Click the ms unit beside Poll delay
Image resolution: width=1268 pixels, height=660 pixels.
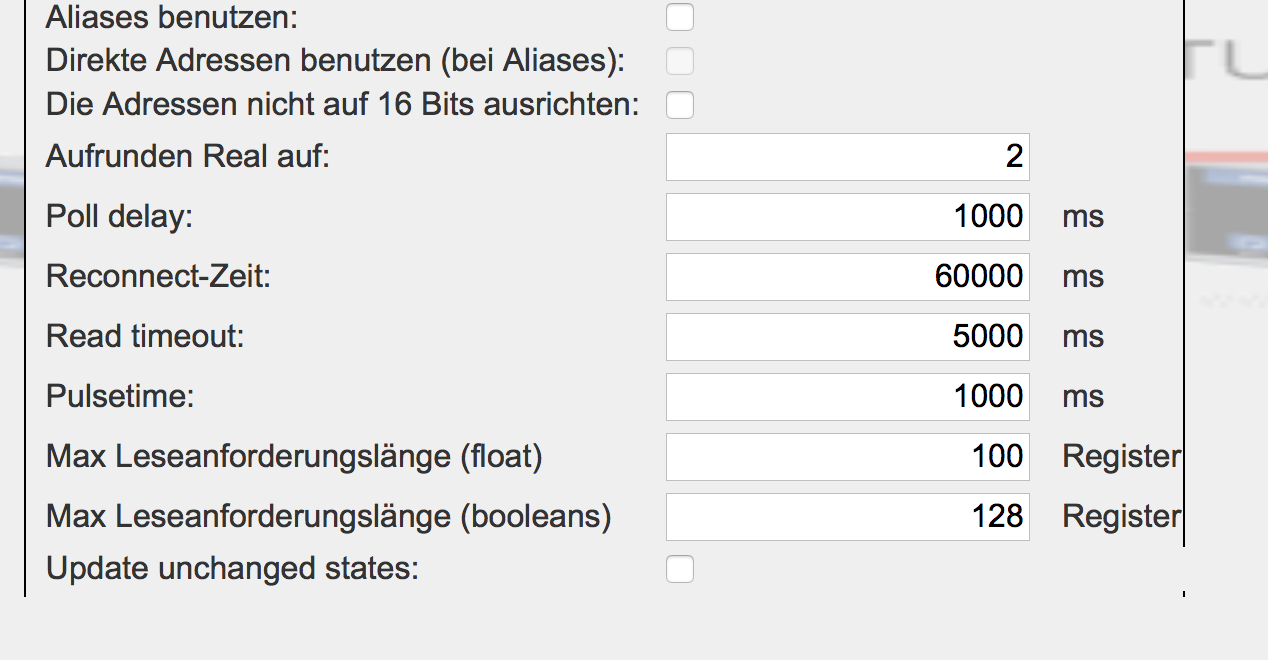click(x=1083, y=218)
